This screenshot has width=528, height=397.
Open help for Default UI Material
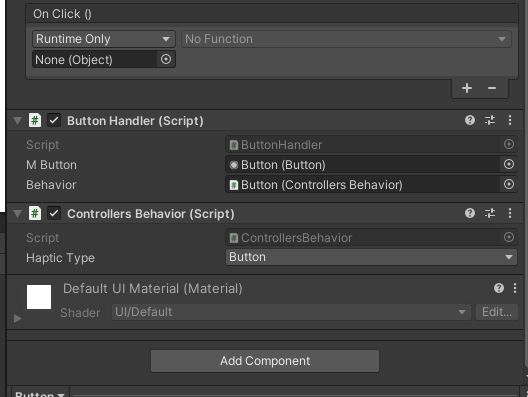499,288
